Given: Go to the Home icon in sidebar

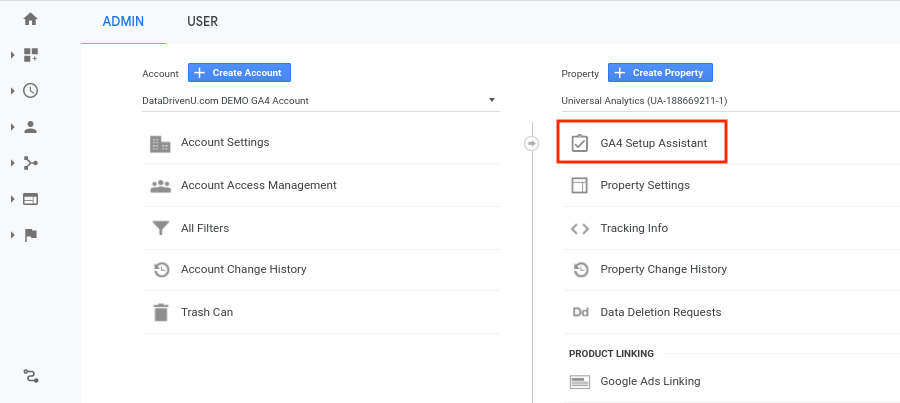Looking at the screenshot, I should pos(30,19).
